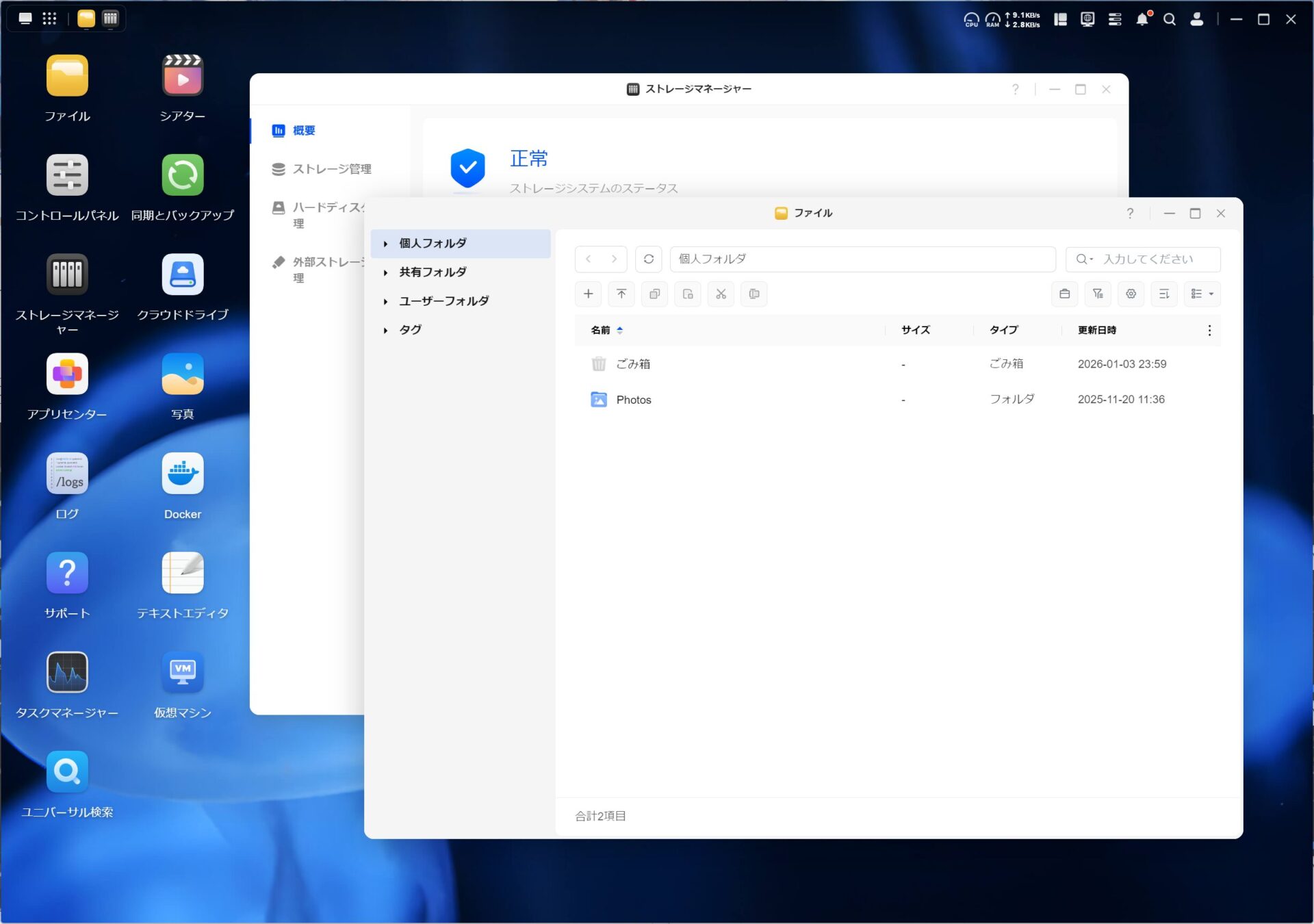The image size is (1314, 924).
Task: Switch to 概要 tab in Storage Manager
Action: 303,131
